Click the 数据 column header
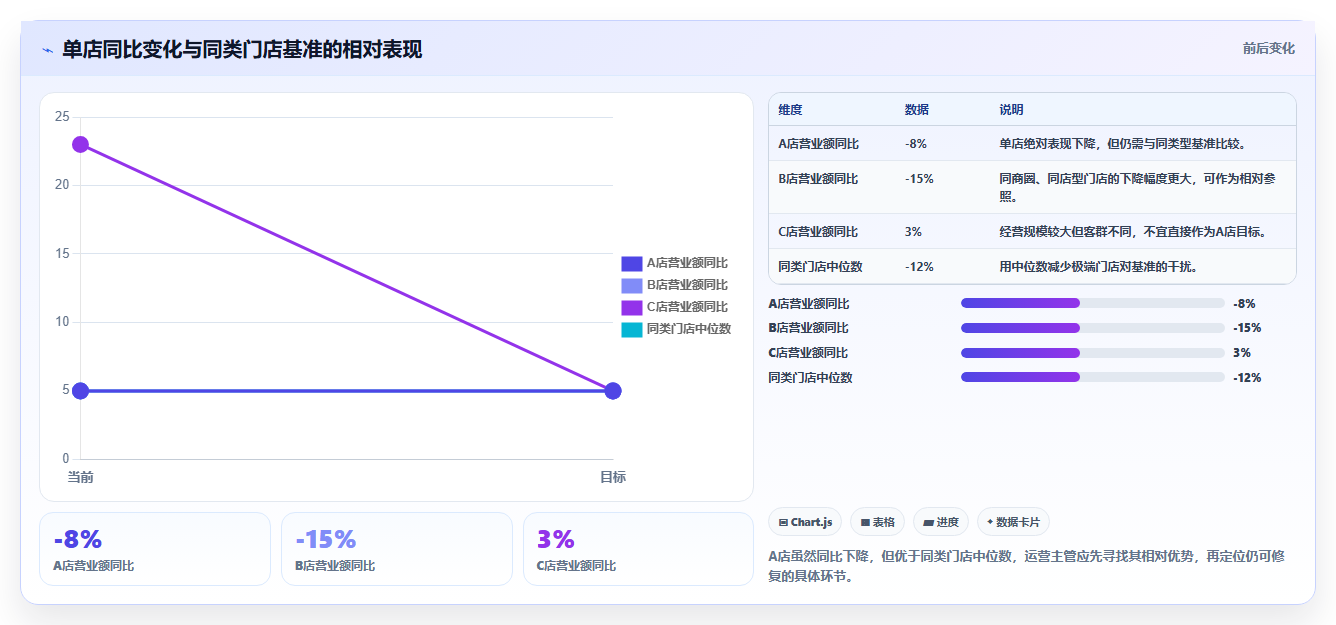Screen dimensions: 1336x625 [917, 110]
